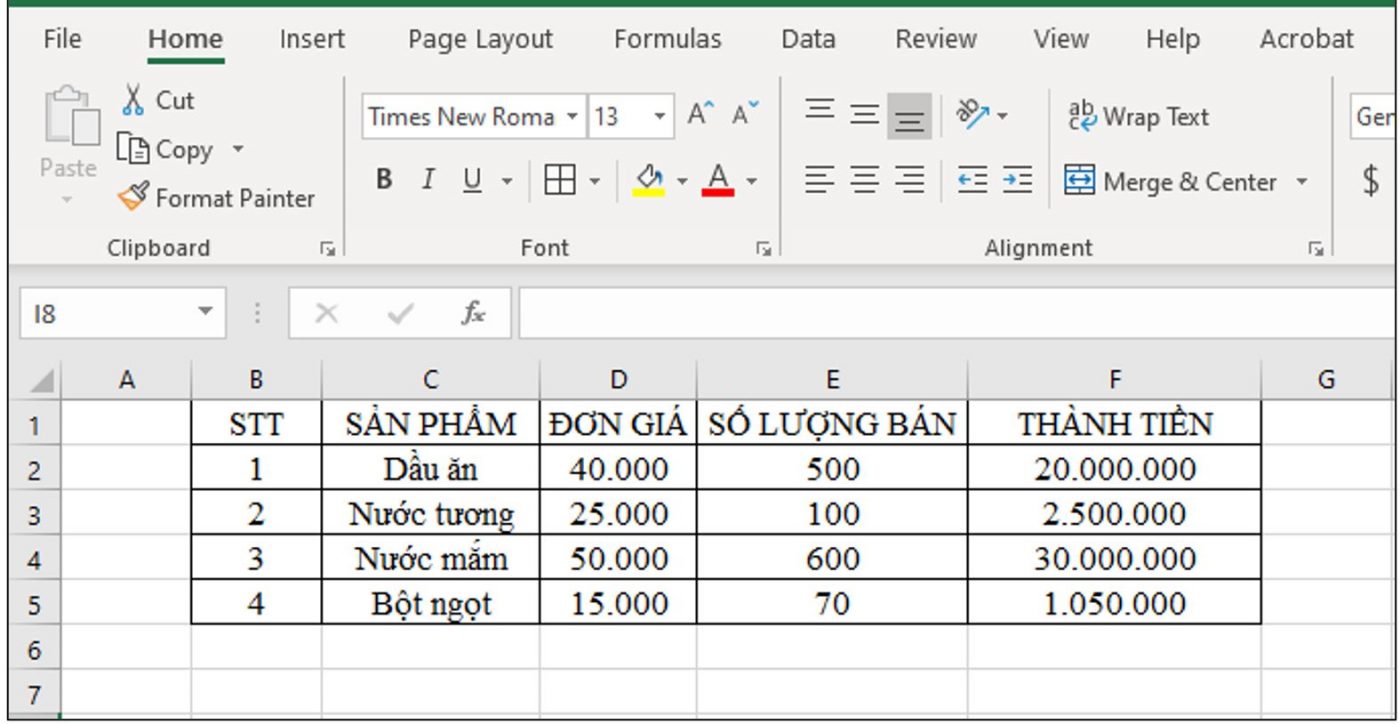Enable Wrap Text
Screen dimensions: 1400x724
click(x=1138, y=117)
